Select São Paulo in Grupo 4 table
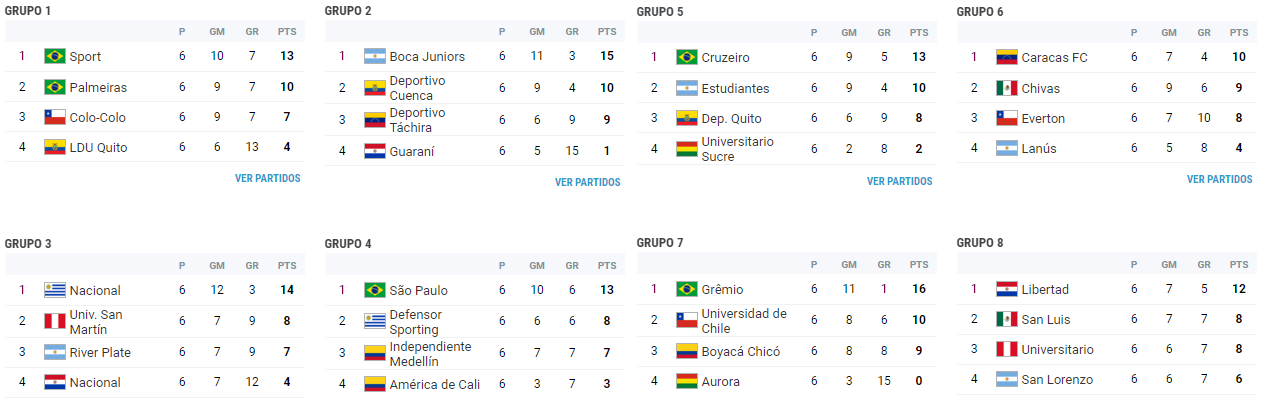This screenshot has height=399, width=1268. click(x=418, y=290)
